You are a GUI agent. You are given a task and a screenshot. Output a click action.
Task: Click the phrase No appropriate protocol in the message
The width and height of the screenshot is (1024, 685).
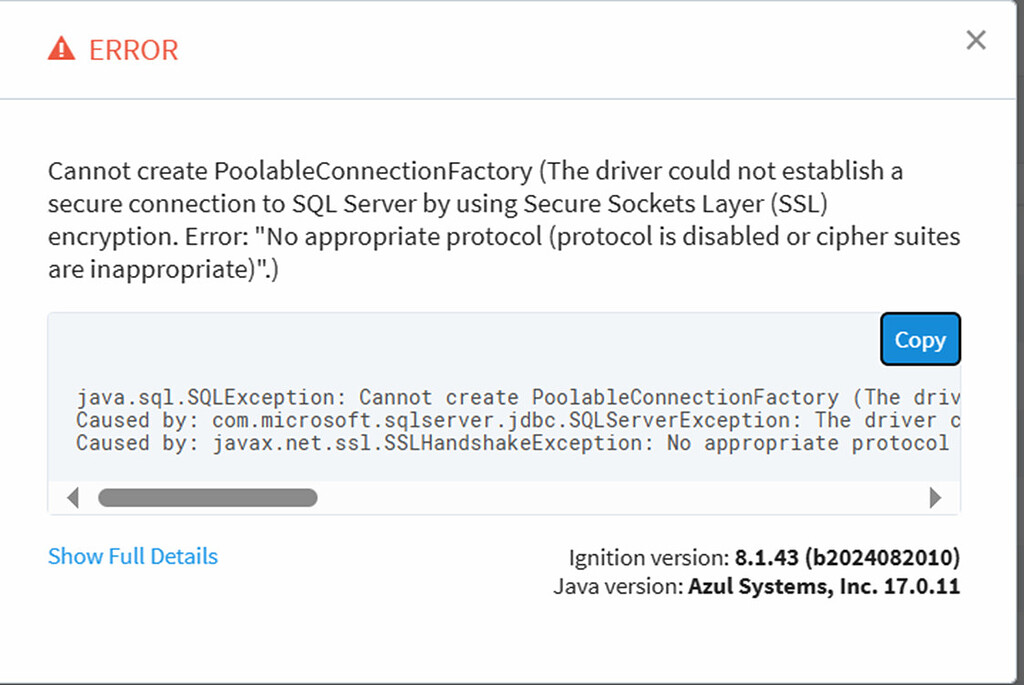404,236
